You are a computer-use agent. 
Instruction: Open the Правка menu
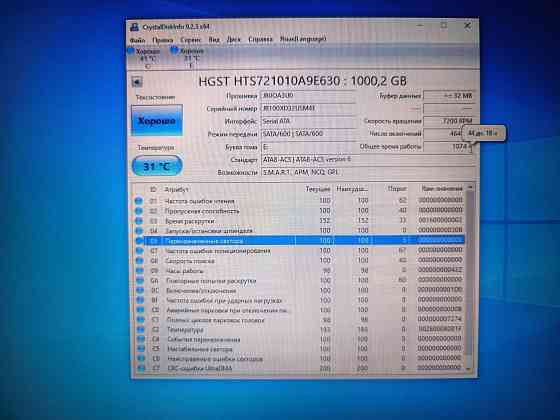point(162,40)
